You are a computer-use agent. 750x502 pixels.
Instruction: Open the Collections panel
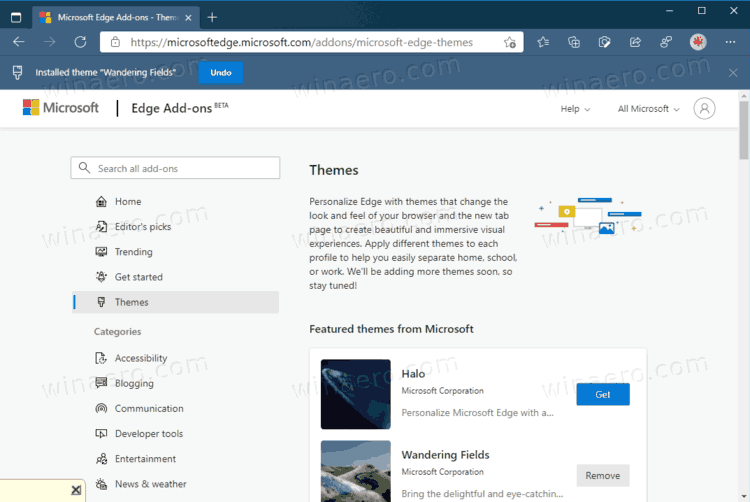[574, 42]
